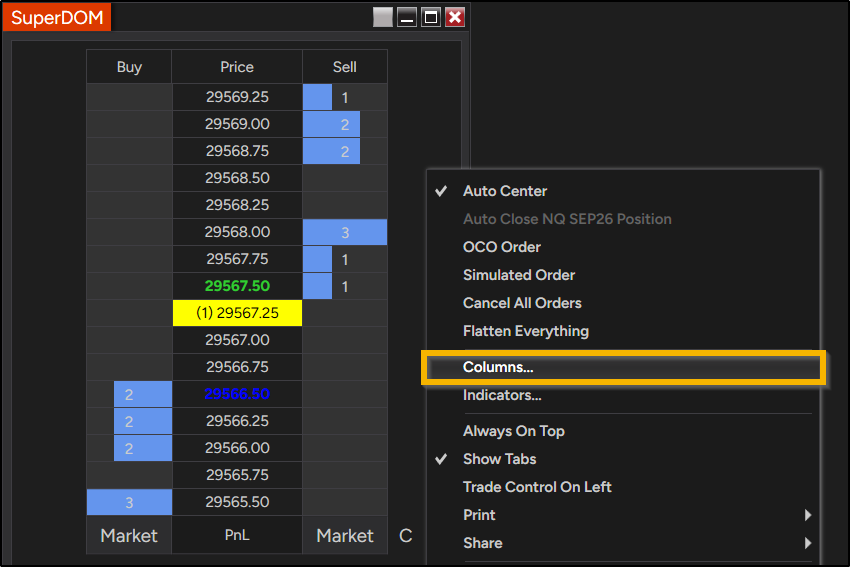Click price 29568.00 in the ladder
The image size is (850, 567).
click(x=237, y=232)
